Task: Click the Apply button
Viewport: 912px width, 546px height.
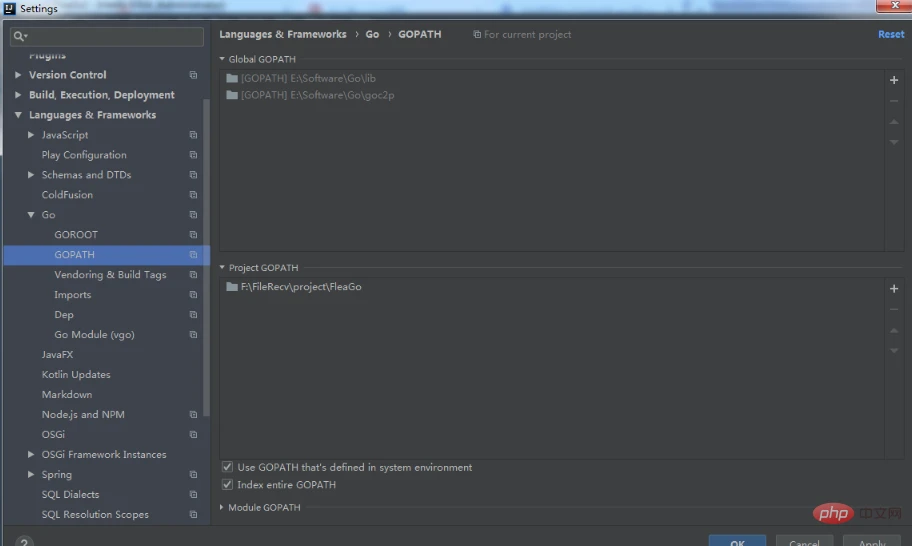Action: coord(872,541)
